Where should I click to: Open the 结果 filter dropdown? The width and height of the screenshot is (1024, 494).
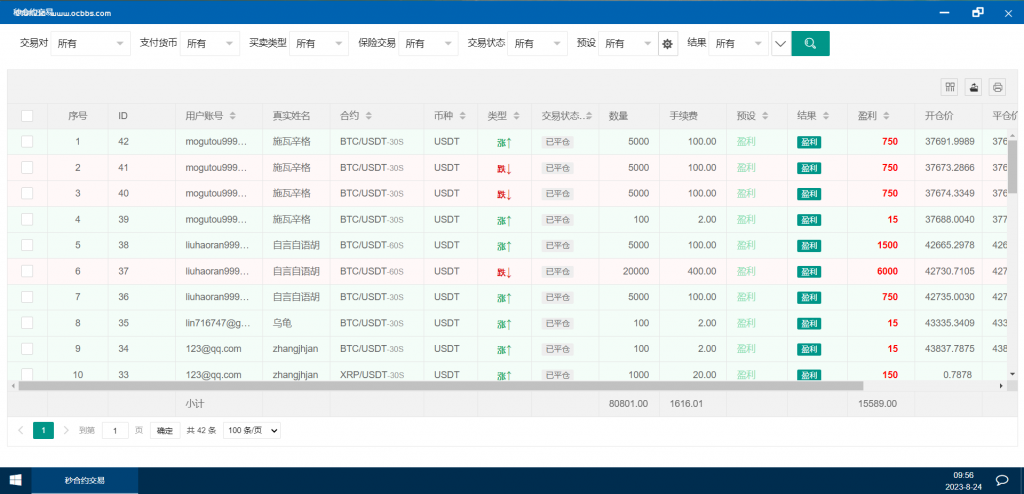pos(739,44)
